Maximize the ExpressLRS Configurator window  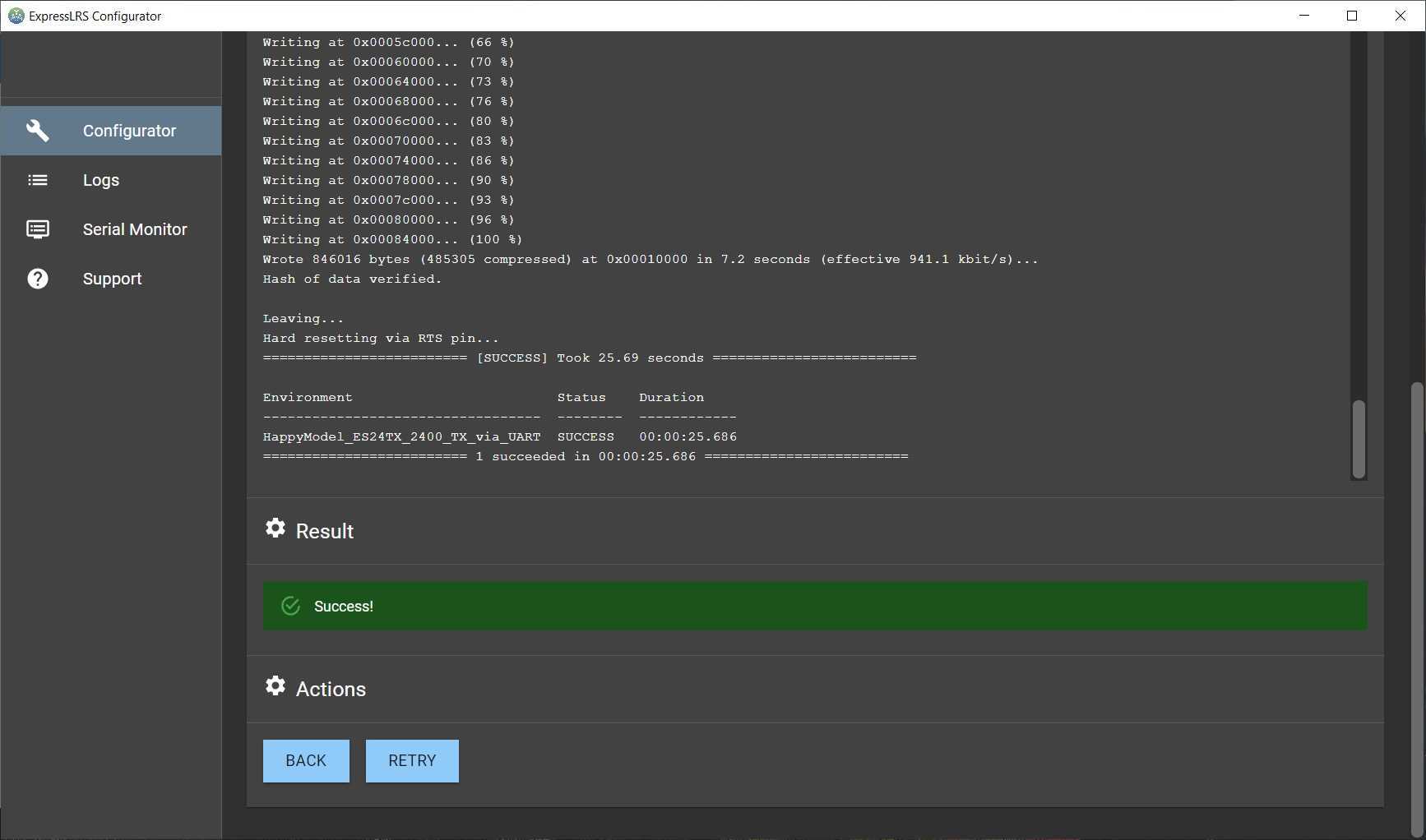(x=1352, y=16)
